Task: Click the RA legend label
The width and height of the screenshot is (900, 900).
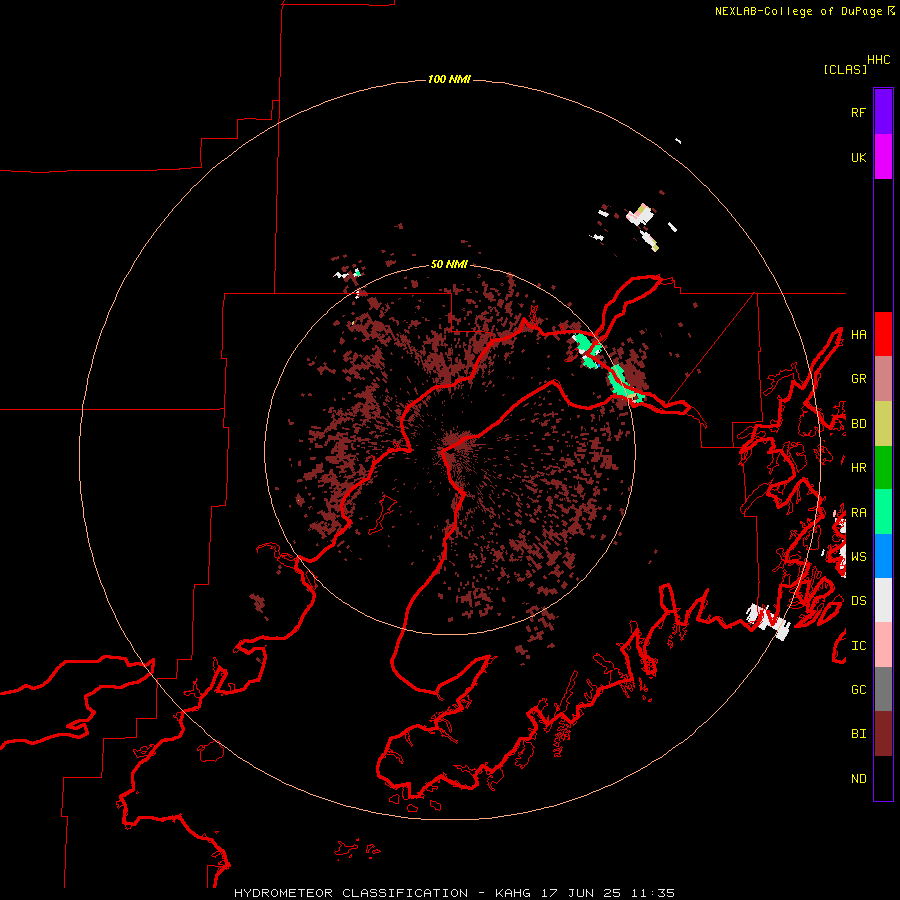Action: point(858,513)
